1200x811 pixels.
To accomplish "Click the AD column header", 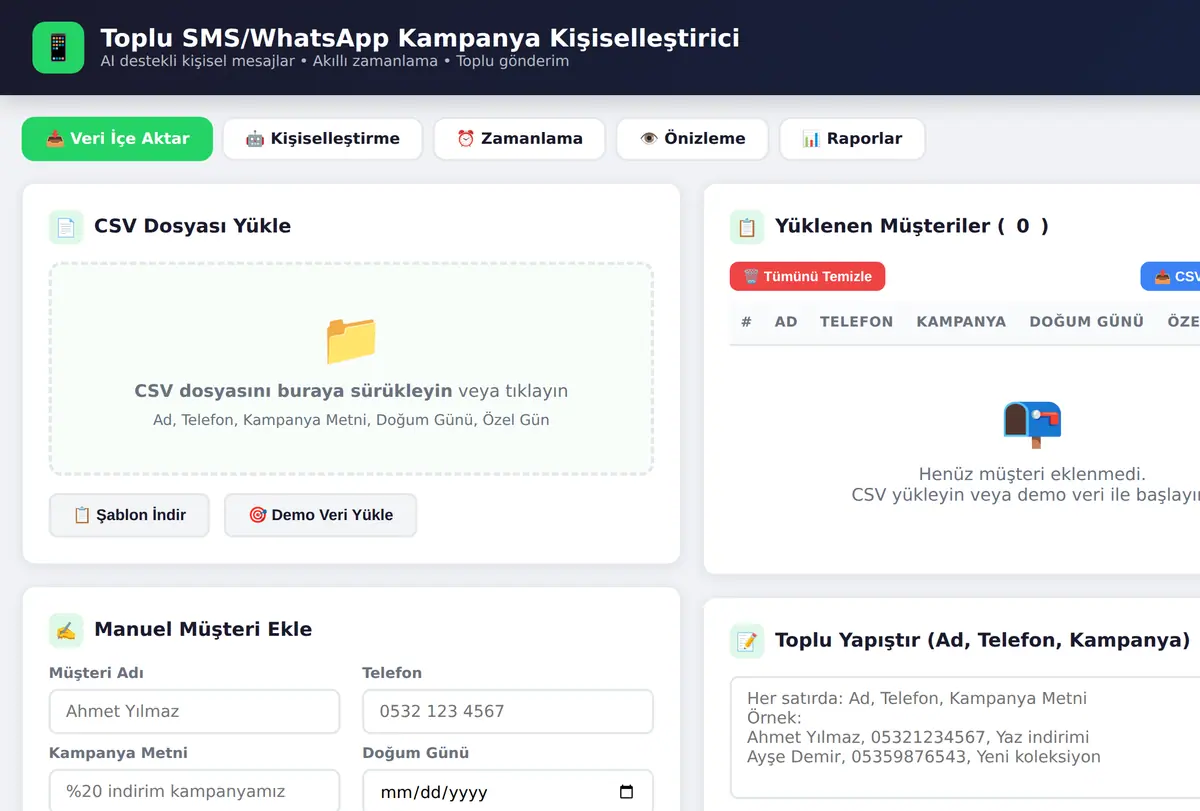I will (786, 322).
